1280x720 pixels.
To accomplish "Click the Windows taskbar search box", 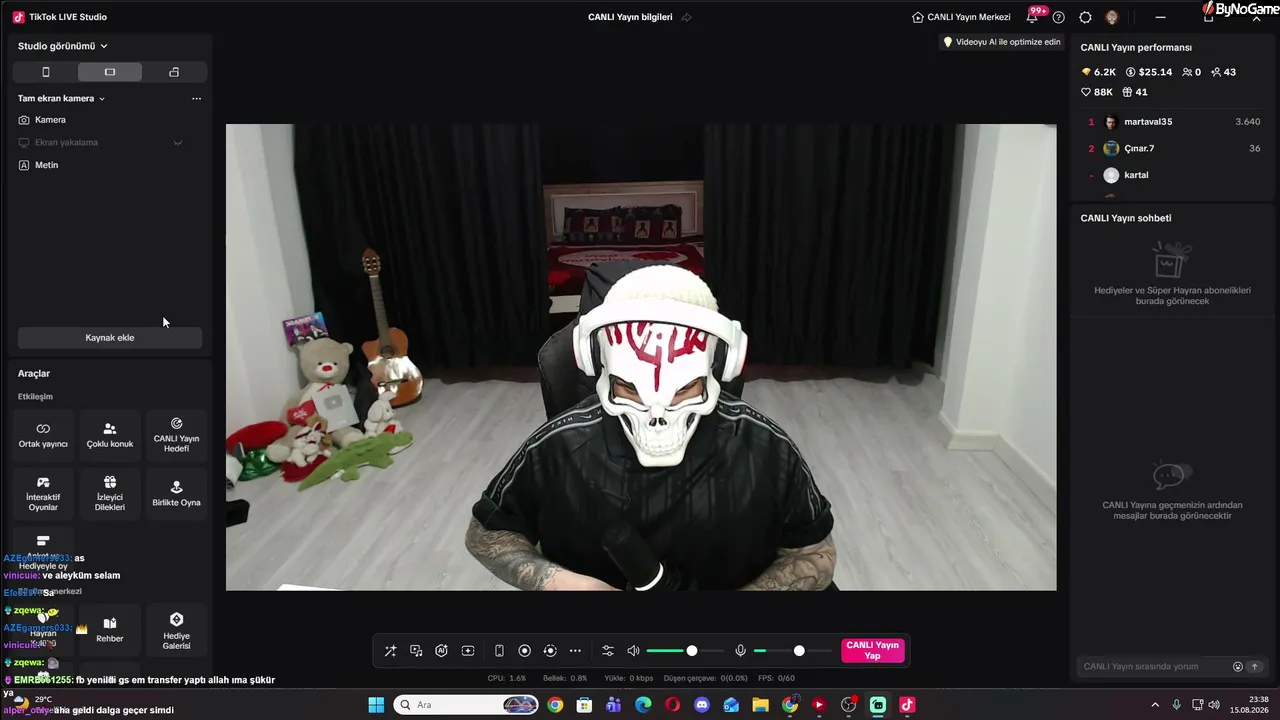I will pyautogui.click(x=466, y=705).
